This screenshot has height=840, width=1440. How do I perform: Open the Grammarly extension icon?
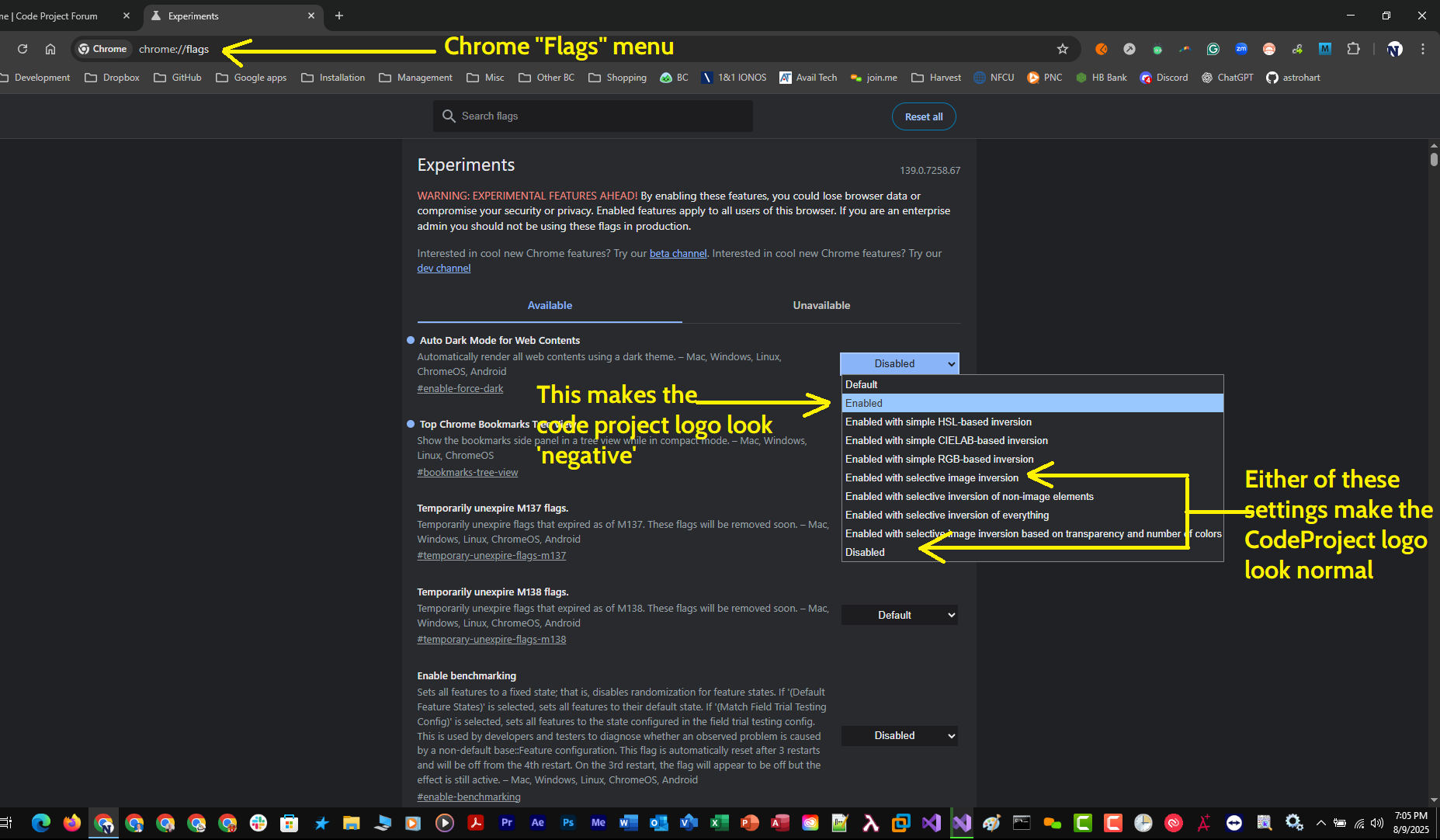click(1213, 49)
